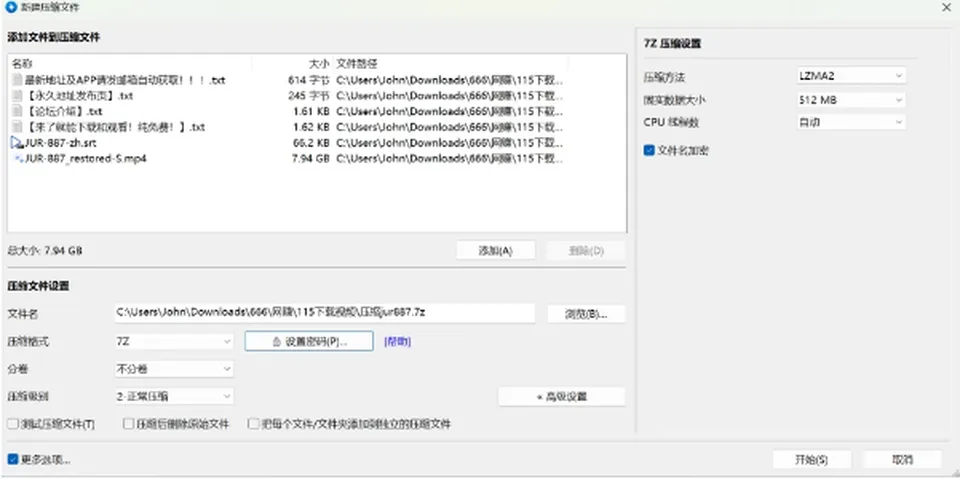The width and height of the screenshot is (960, 479).
Task: Click the subtitle file icon of JUR-887-zh.srt
Action: 17,143
